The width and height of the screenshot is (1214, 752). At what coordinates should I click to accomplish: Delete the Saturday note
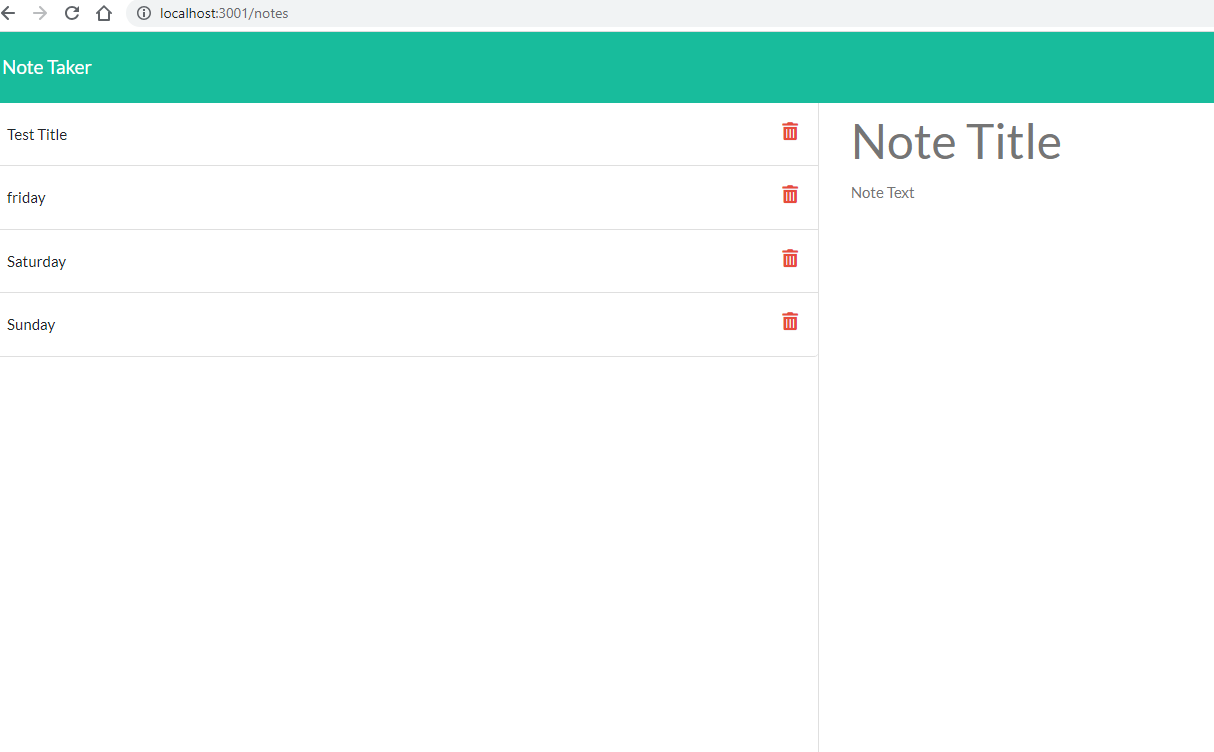point(790,258)
